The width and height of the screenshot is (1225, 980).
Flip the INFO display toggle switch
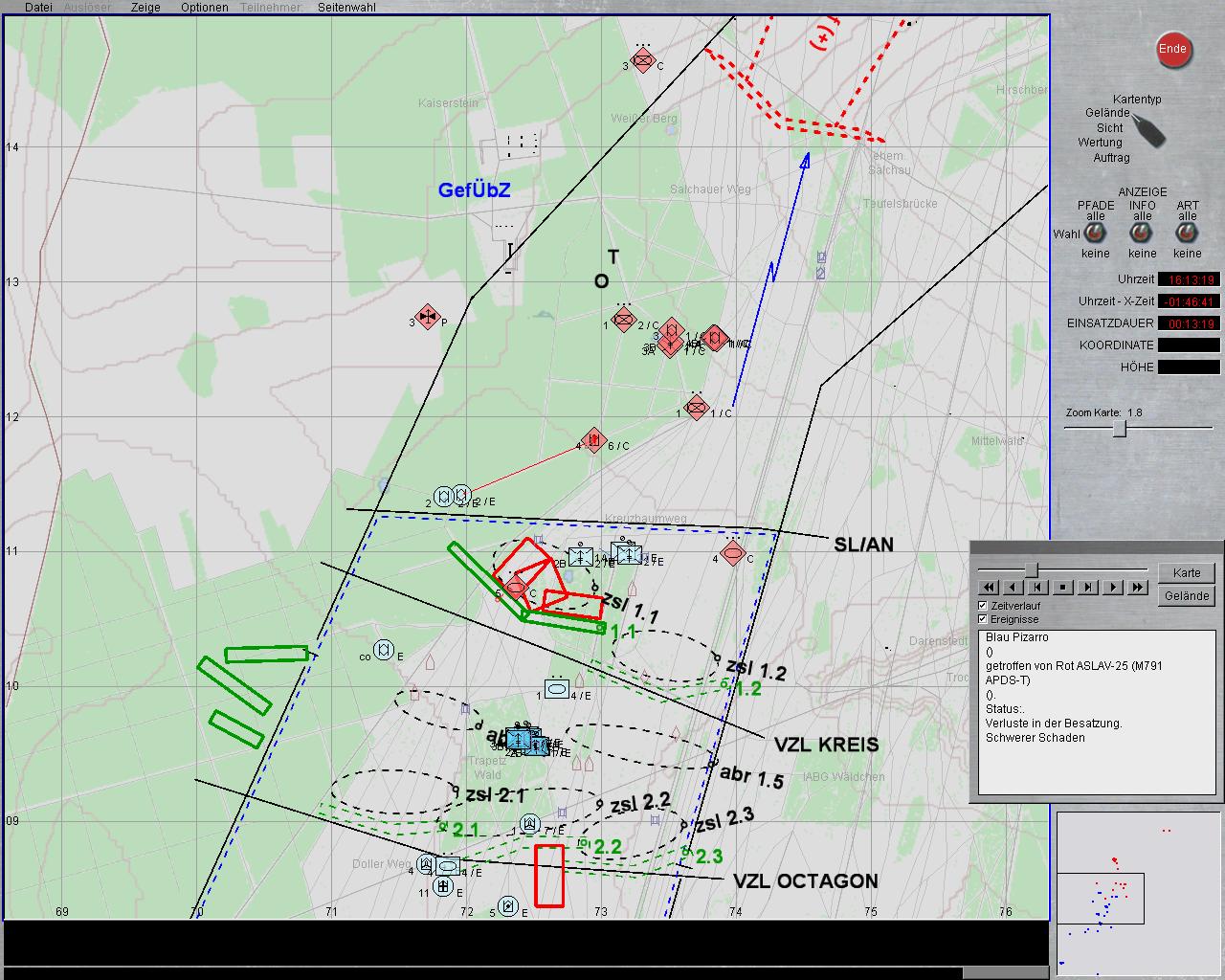pos(1142,234)
